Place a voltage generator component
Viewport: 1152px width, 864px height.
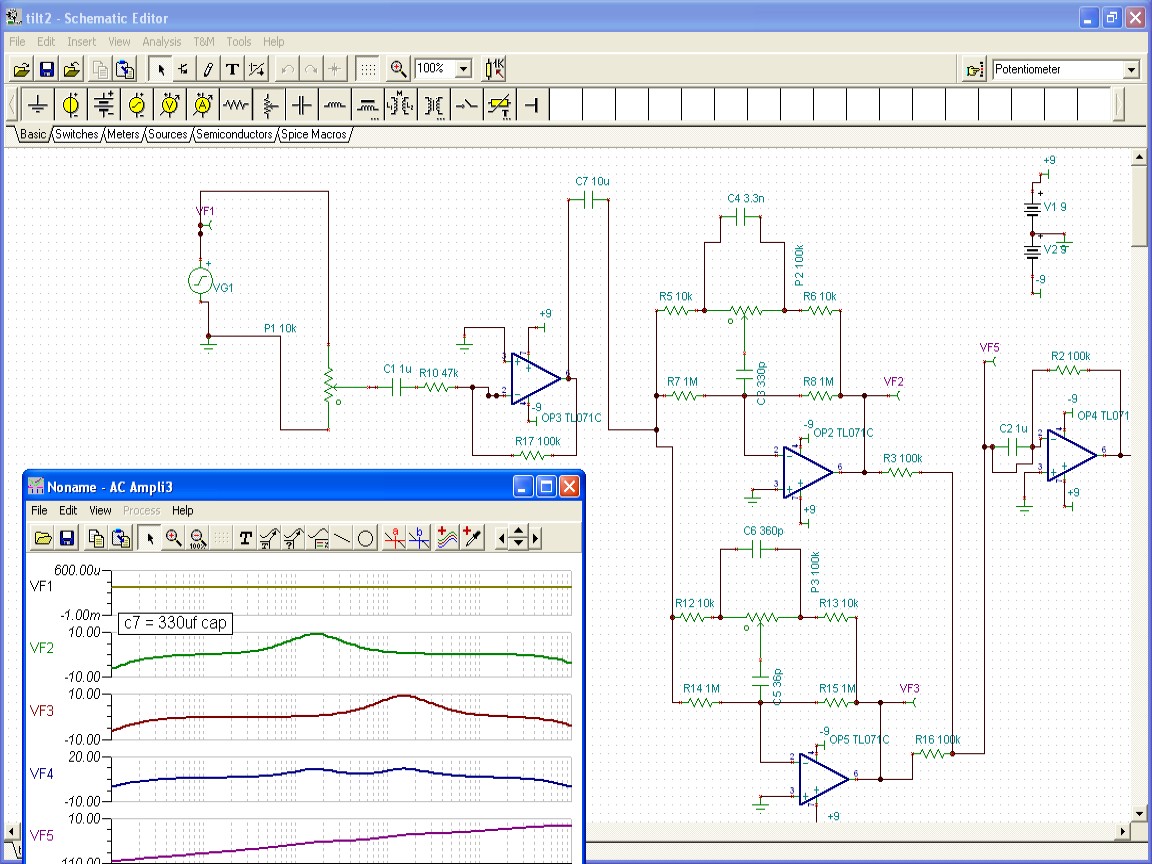137,105
